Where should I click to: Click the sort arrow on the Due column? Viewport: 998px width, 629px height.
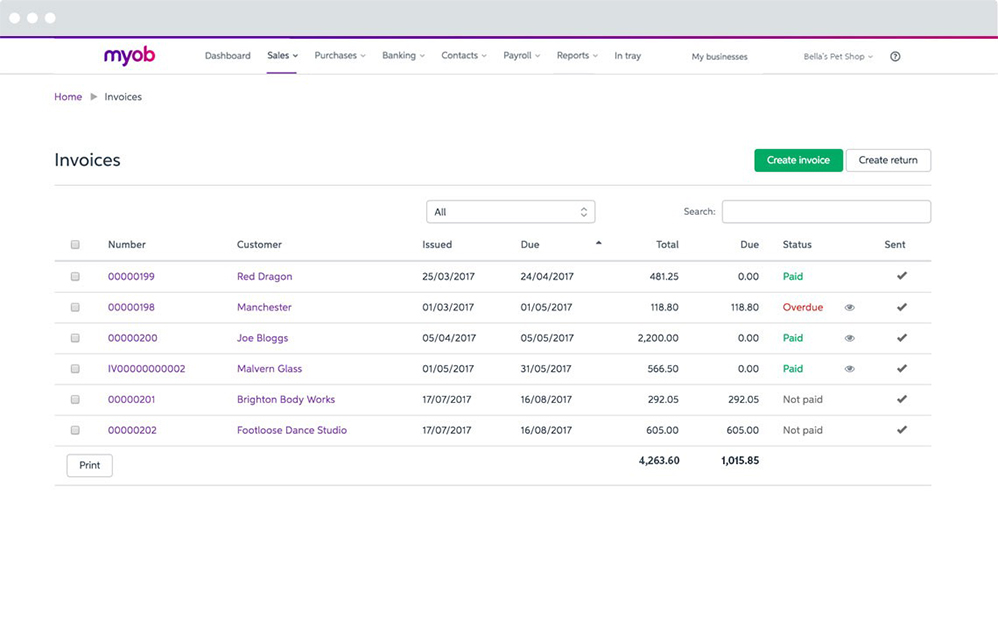pyautogui.click(x=600, y=242)
